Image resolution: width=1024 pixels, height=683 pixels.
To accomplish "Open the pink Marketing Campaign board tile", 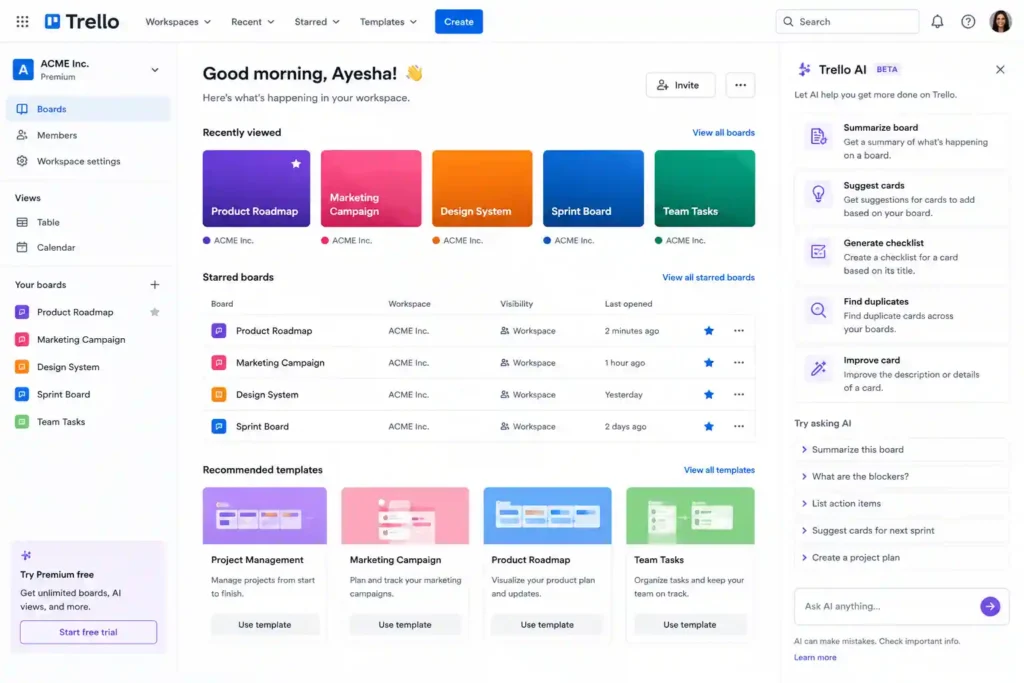I will coord(371,189).
